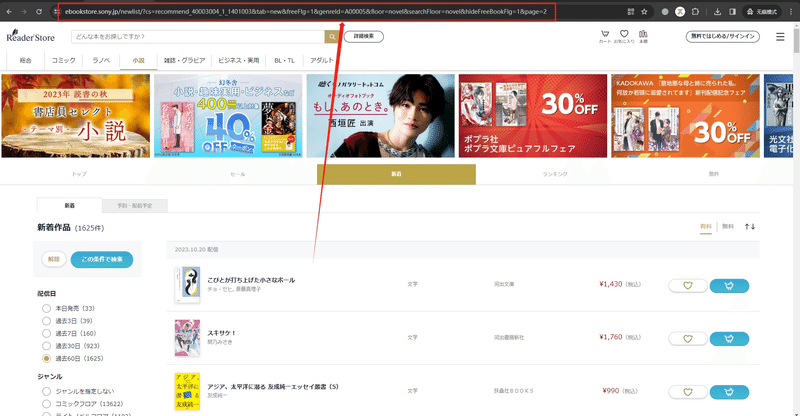Image resolution: width=800 pixels, height=416 pixels.
Task: Open the browser downloads icon
Action: pyautogui.click(x=717, y=11)
